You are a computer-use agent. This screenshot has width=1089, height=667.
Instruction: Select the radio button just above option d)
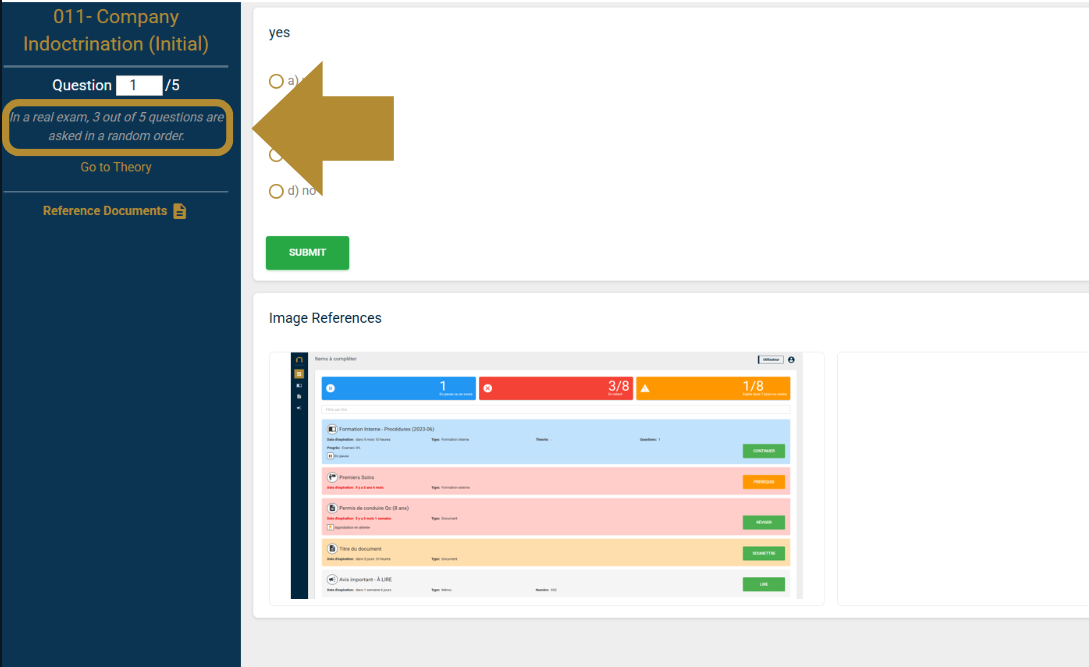[276, 155]
